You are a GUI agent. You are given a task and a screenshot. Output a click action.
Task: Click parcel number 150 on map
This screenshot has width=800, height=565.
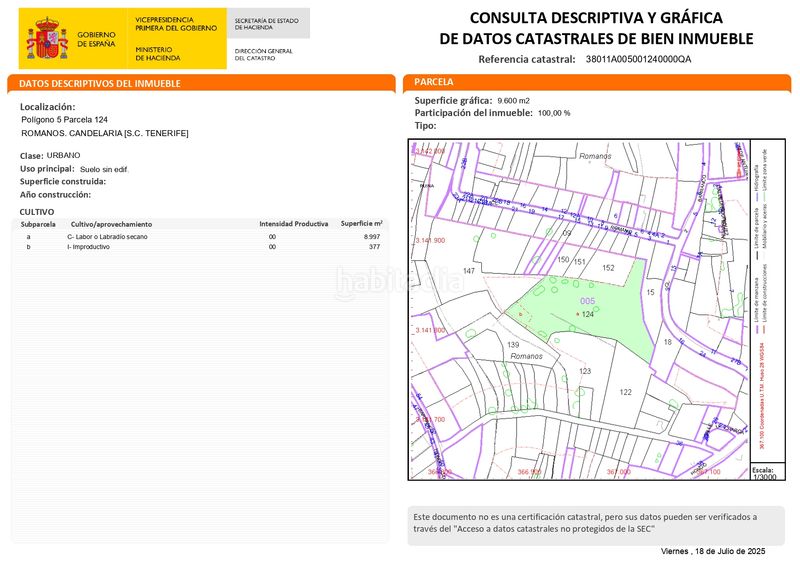coord(563,259)
